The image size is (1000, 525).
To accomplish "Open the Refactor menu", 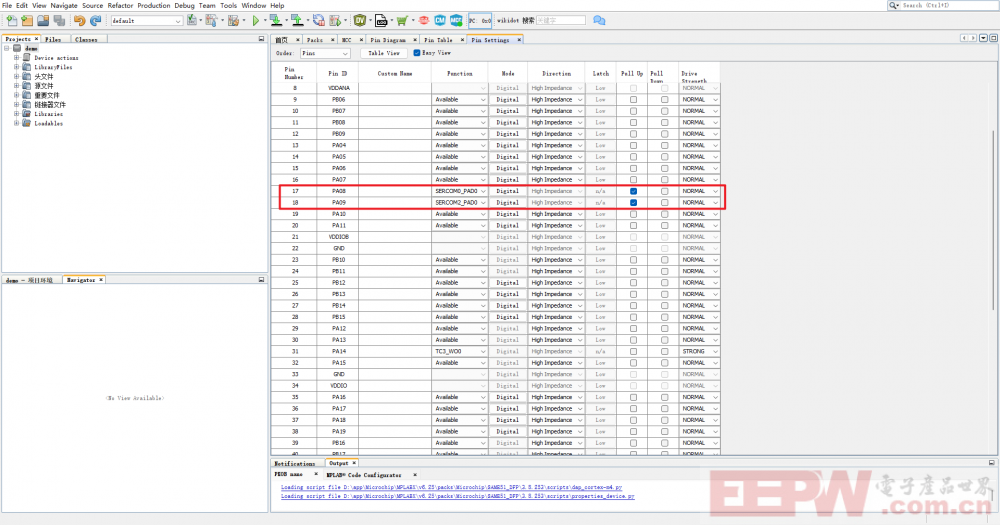I will point(120,5).
